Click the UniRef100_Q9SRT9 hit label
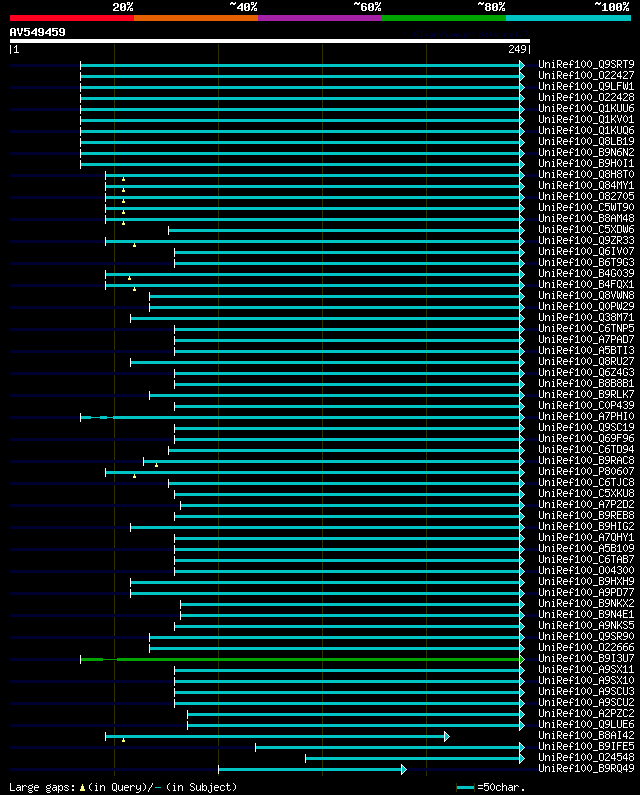The image size is (640, 795). coord(586,64)
